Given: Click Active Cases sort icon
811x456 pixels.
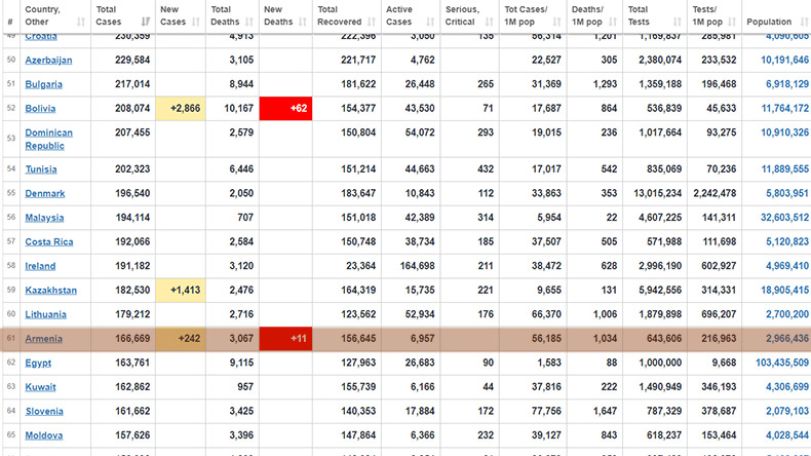Looking at the screenshot, I should coord(430,22).
